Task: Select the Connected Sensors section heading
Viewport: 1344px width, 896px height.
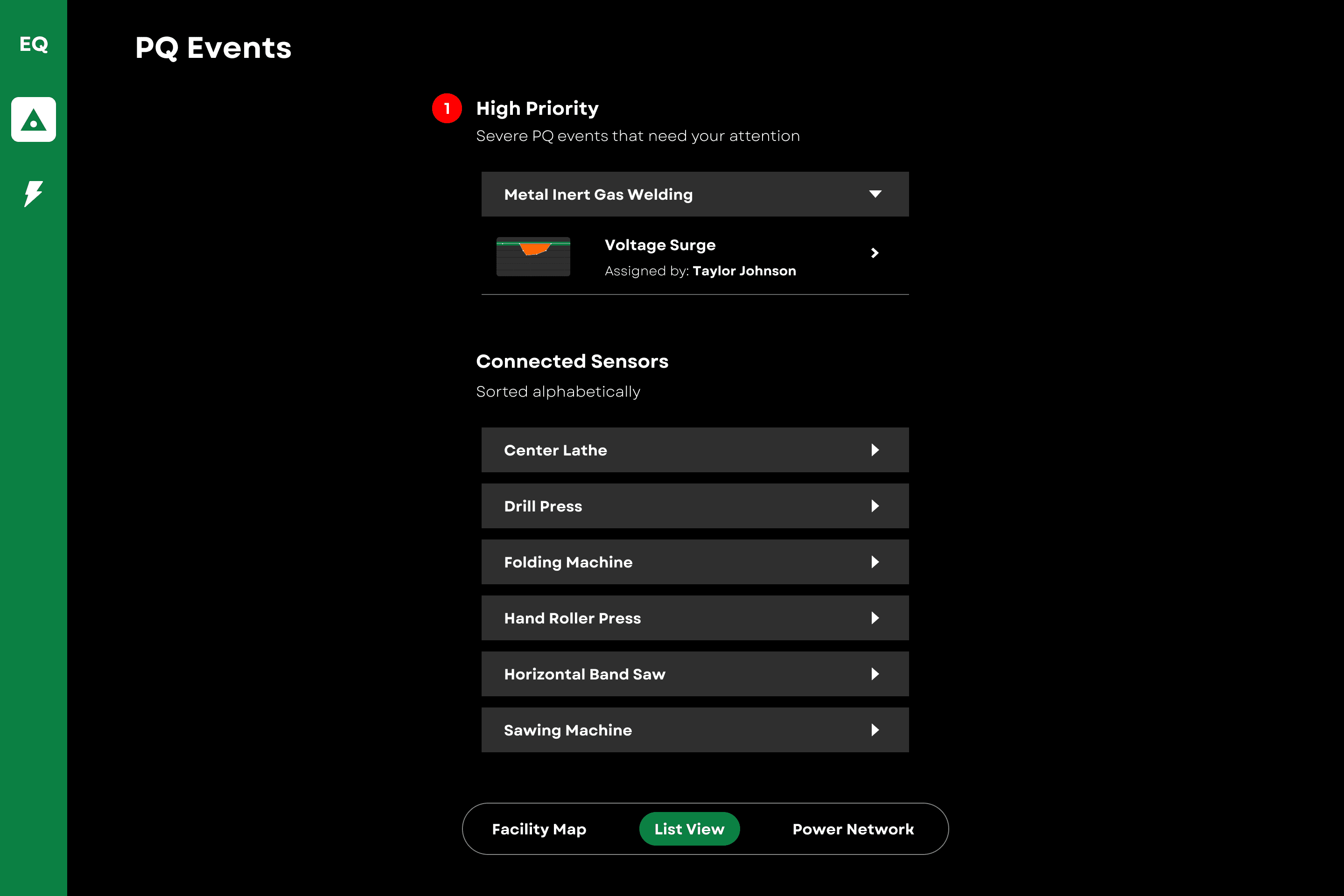Action: [572, 361]
